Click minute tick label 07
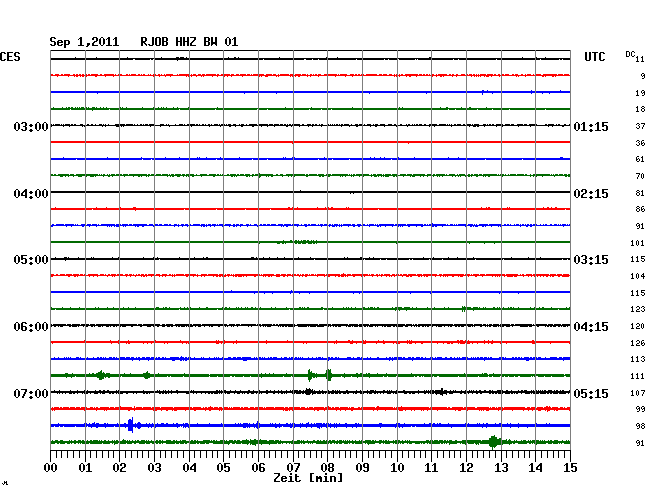The image size is (650, 494). coord(293,468)
